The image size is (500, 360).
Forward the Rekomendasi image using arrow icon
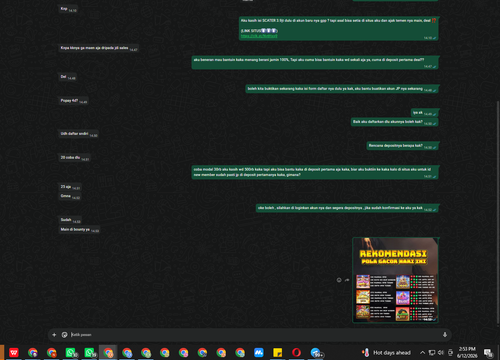coord(347,280)
